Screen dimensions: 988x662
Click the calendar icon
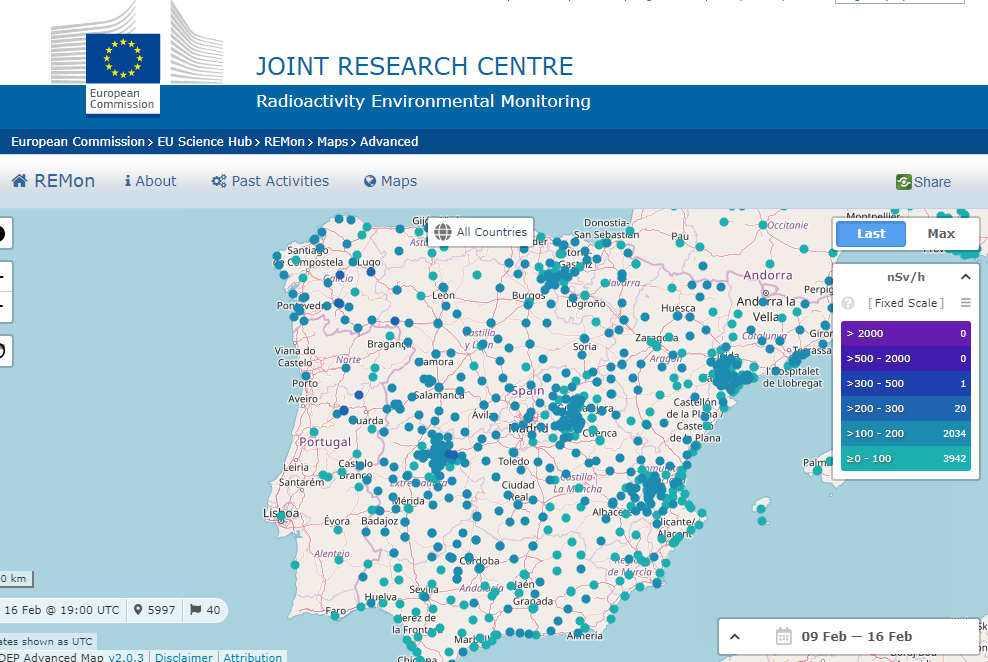tap(783, 636)
